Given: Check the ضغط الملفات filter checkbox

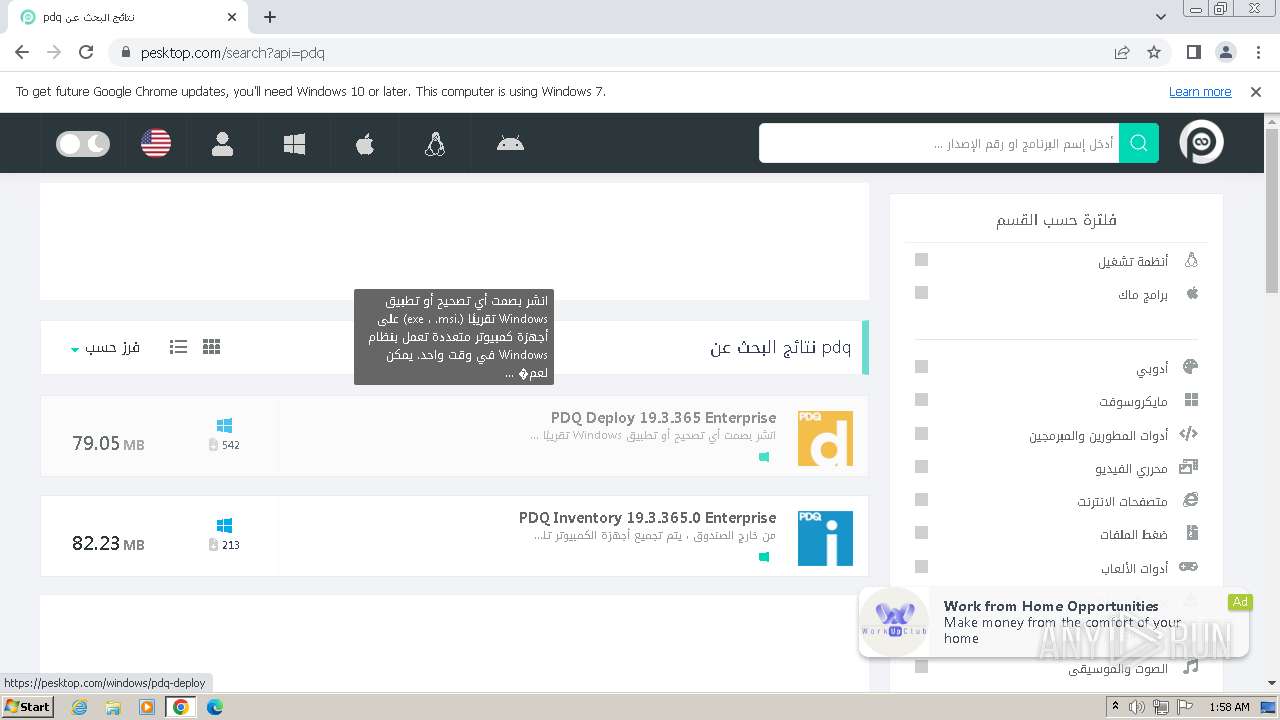Looking at the screenshot, I should 921,534.
